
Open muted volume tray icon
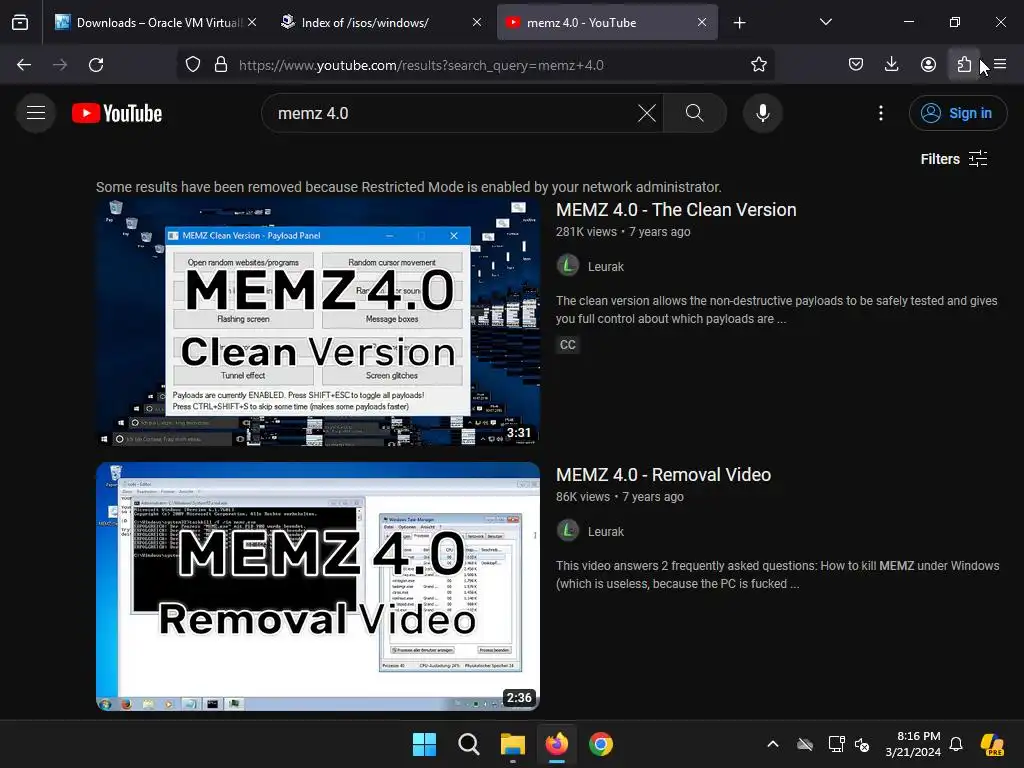(862, 744)
